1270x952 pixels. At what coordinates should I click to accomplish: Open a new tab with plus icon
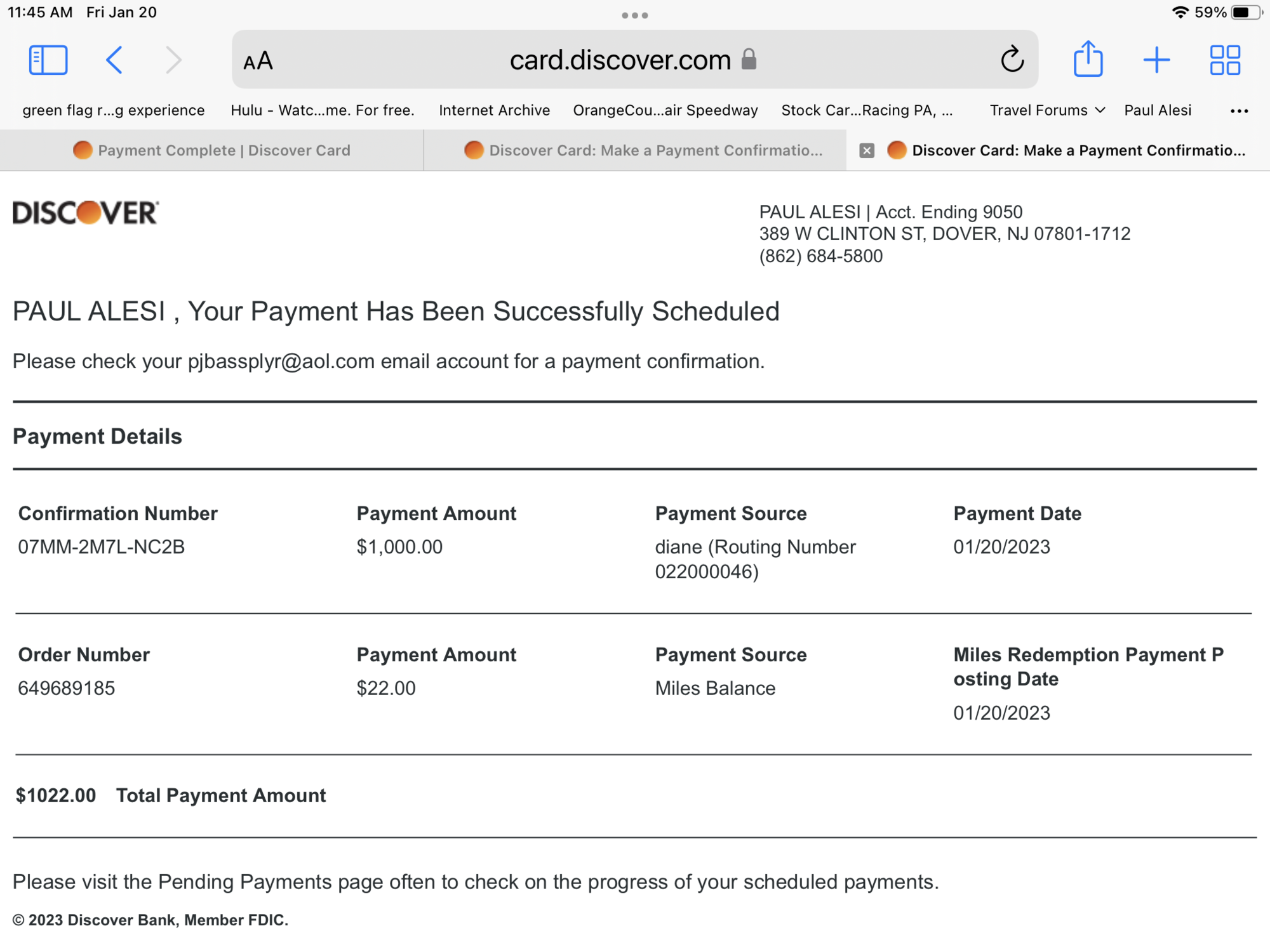(x=1156, y=60)
